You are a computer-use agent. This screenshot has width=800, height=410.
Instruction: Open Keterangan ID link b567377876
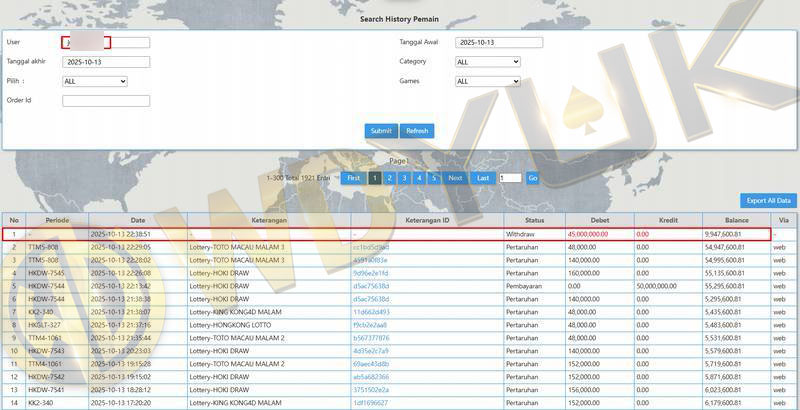(x=371, y=338)
